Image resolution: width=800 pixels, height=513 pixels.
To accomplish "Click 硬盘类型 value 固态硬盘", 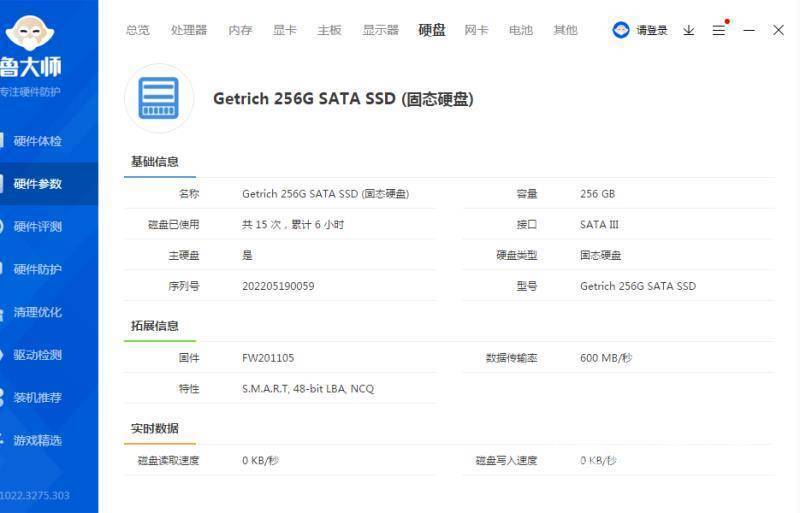I will pyautogui.click(x=601, y=255).
